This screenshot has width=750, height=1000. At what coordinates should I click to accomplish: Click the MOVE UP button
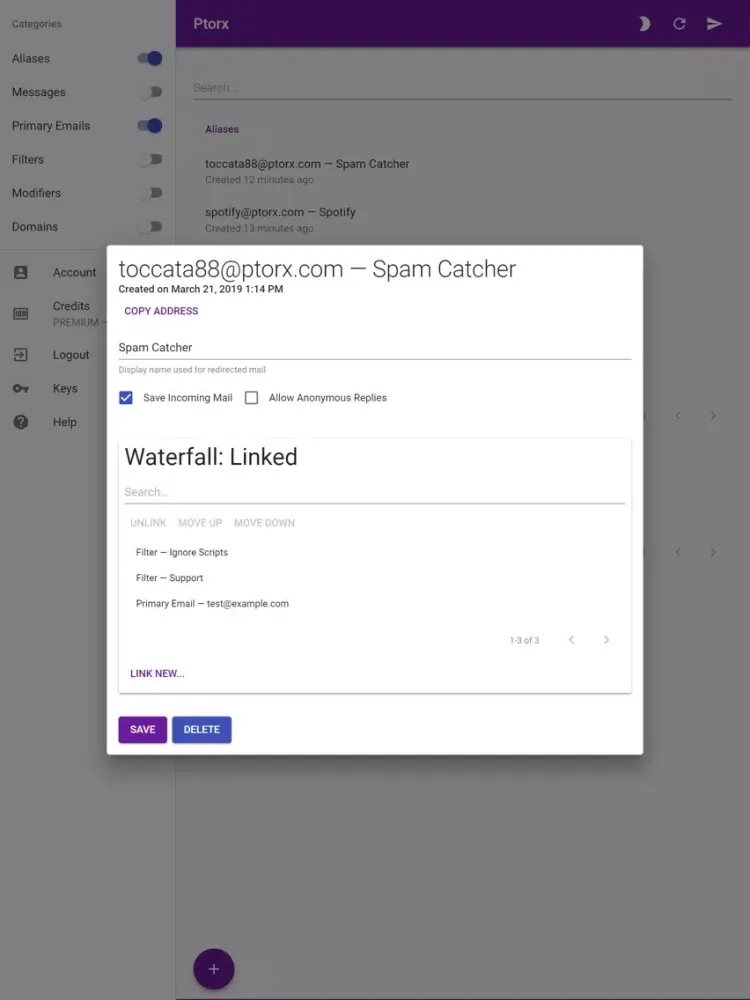click(200, 523)
